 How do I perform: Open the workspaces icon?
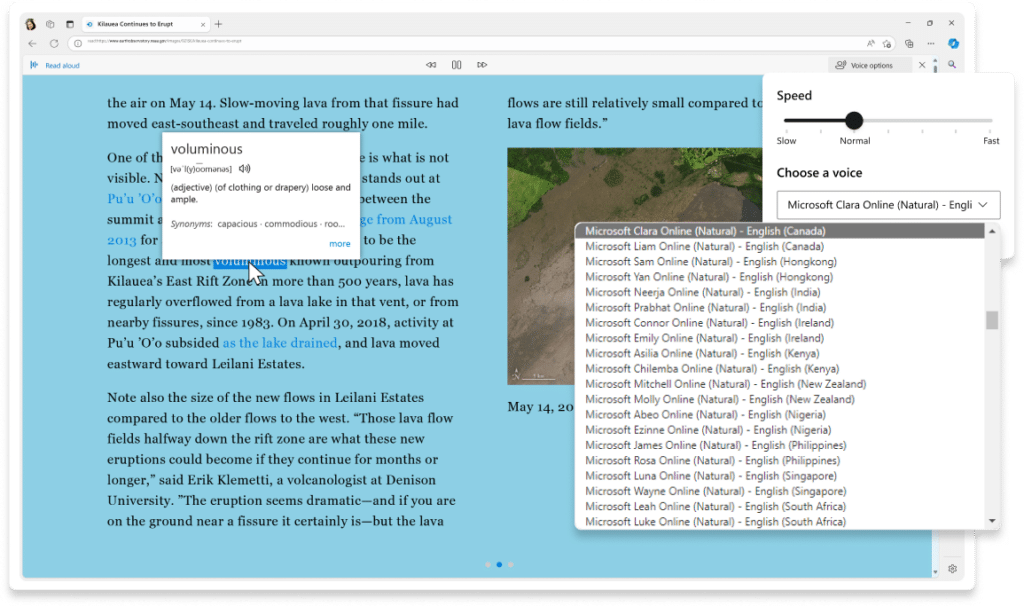coord(50,24)
